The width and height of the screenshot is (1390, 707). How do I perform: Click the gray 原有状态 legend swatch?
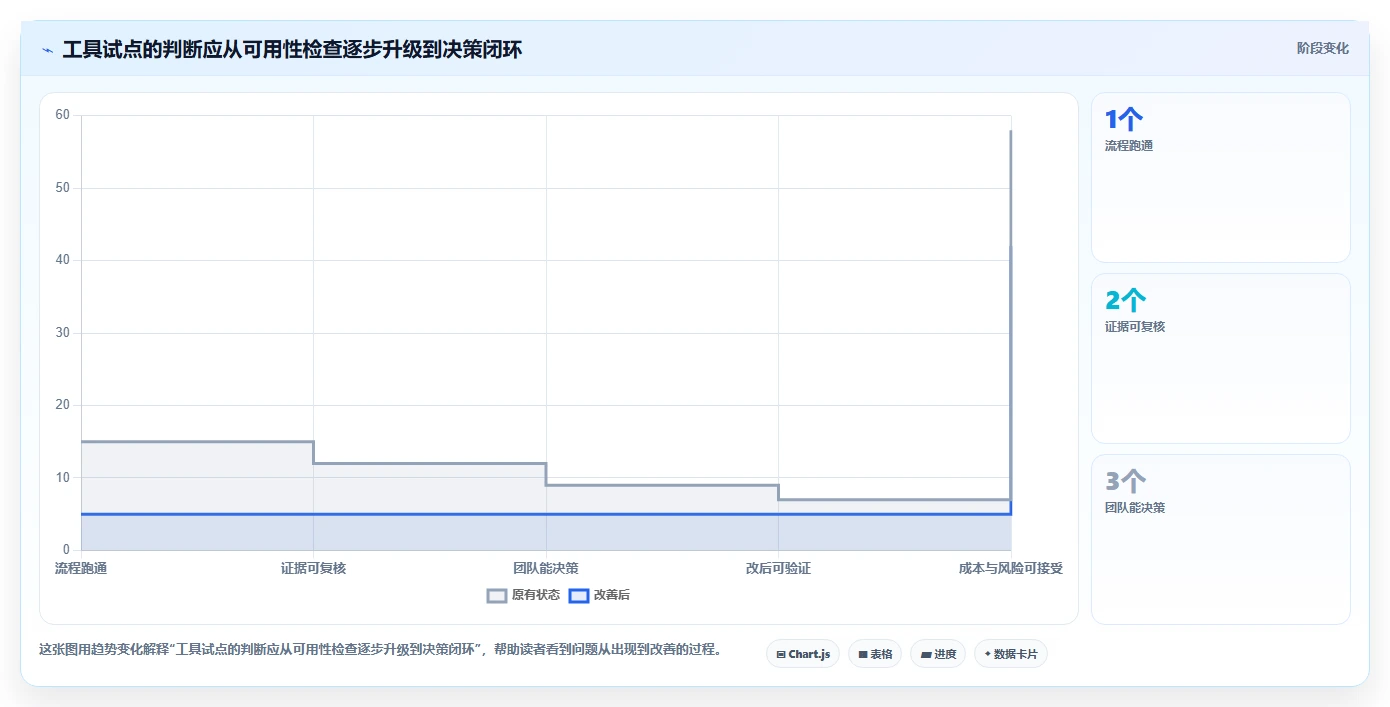click(497, 595)
